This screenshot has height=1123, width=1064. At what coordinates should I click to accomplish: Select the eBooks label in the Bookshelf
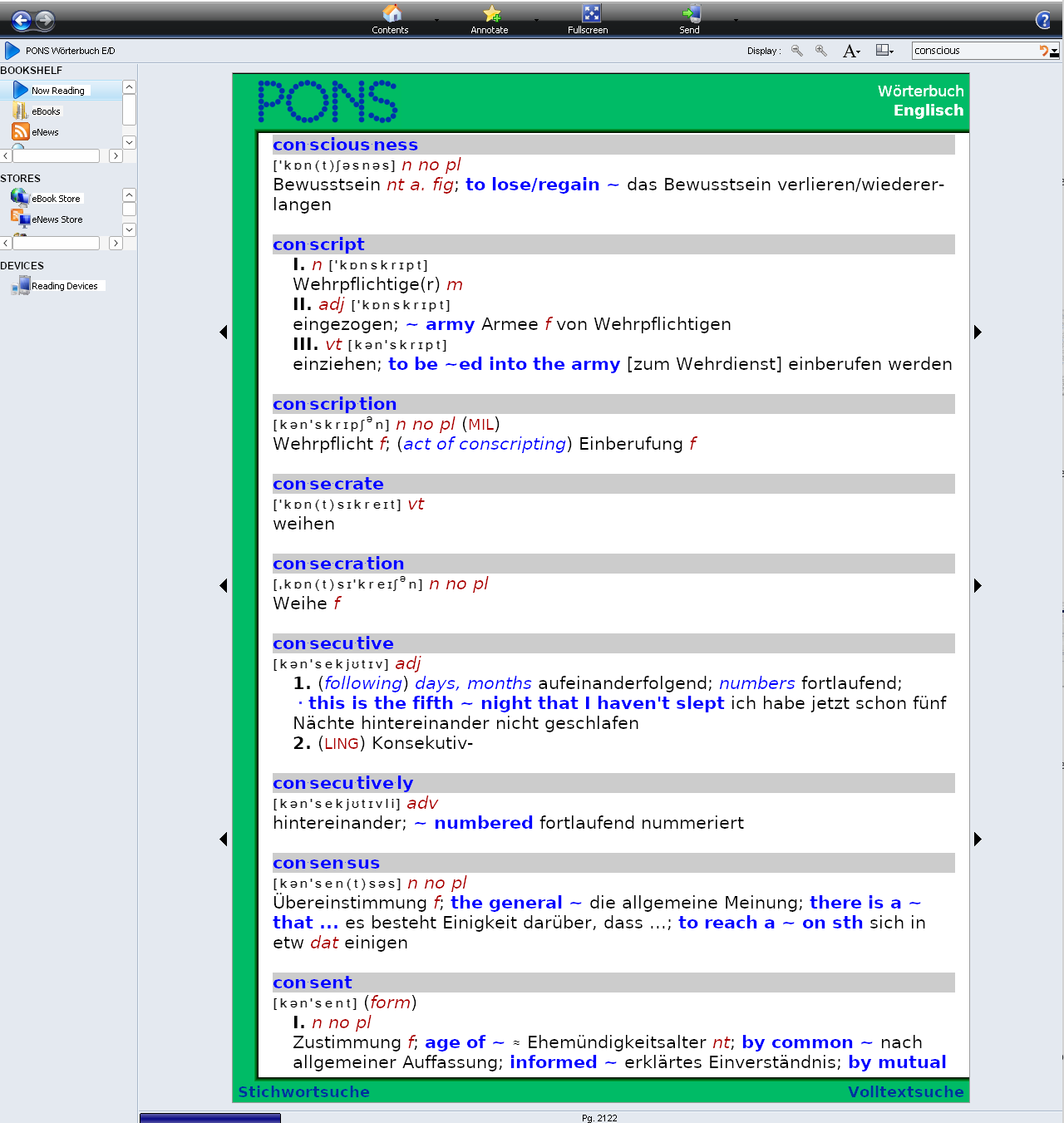[x=47, y=111]
